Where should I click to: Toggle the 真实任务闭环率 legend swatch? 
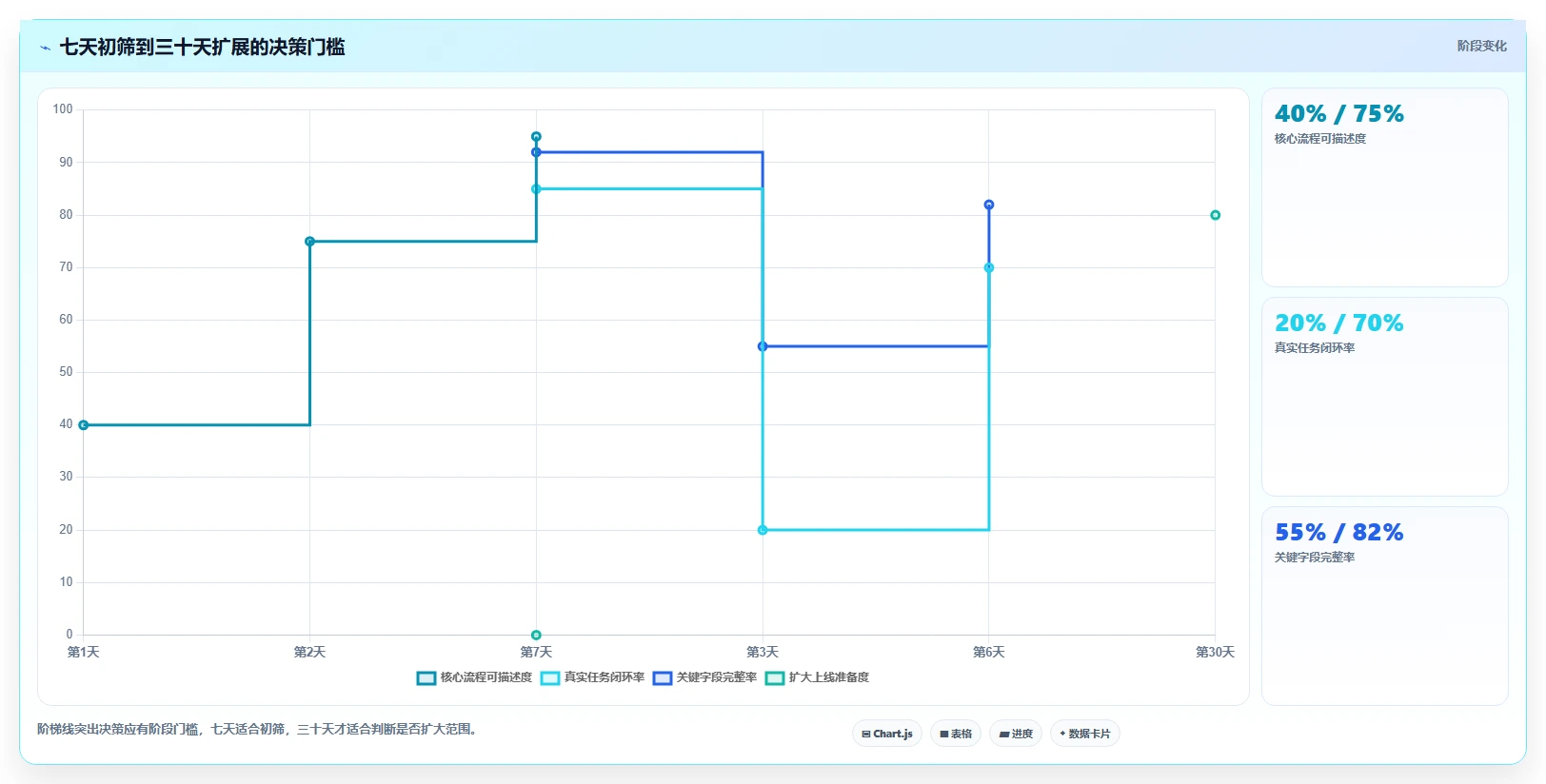(550, 677)
